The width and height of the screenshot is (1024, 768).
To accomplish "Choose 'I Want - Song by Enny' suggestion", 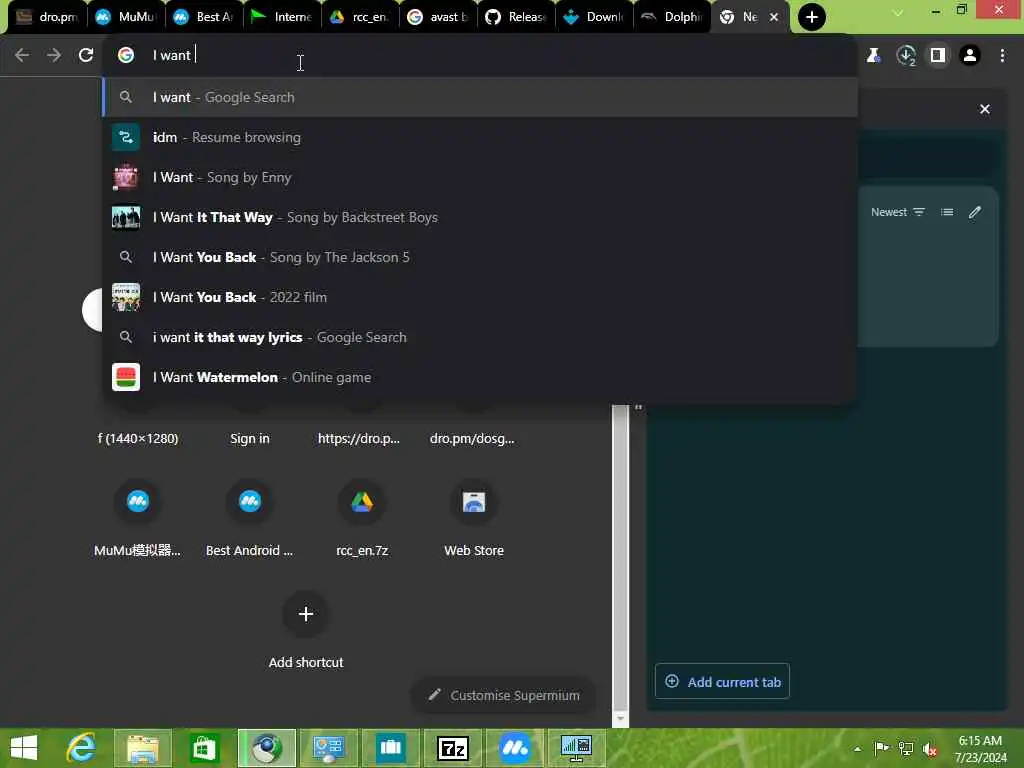I will tap(480, 177).
